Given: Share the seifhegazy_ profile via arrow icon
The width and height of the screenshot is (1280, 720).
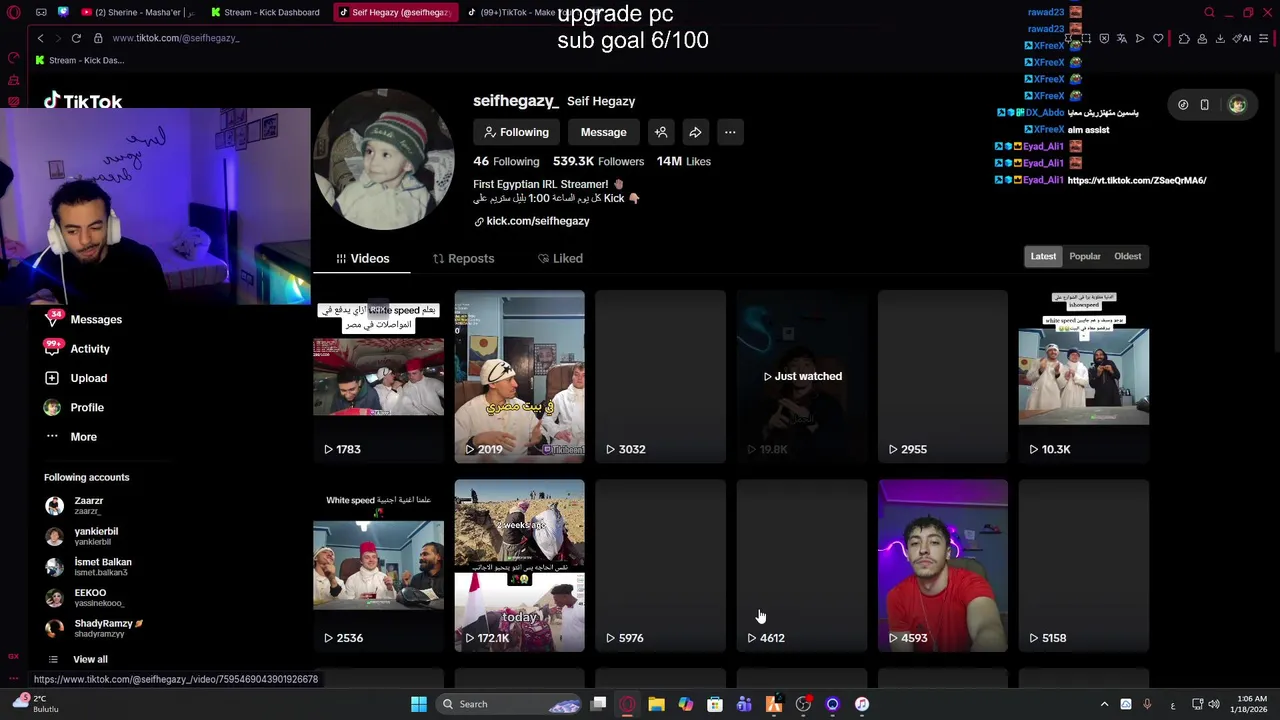Looking at the screenshot, I should coord(695,132).
